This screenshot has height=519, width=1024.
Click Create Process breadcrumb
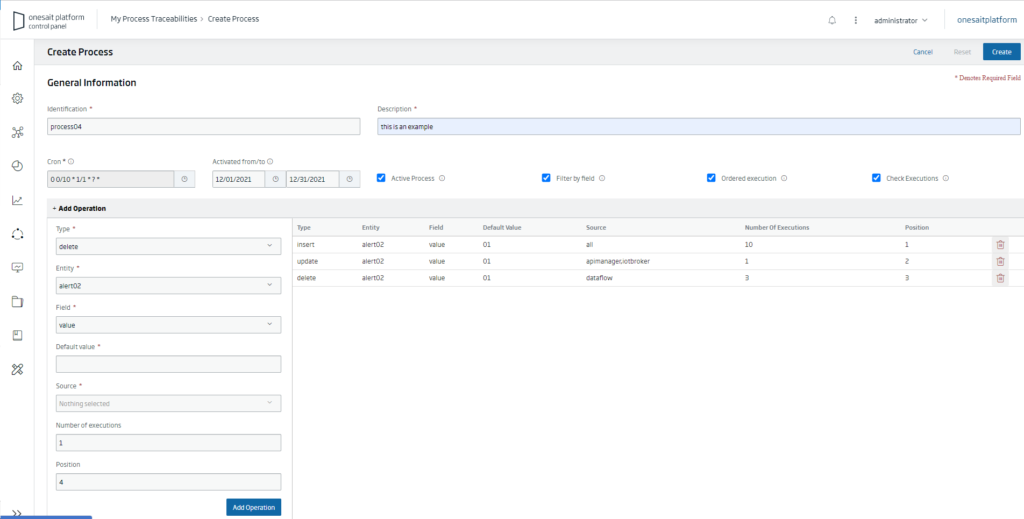click(x=233, y=19)
